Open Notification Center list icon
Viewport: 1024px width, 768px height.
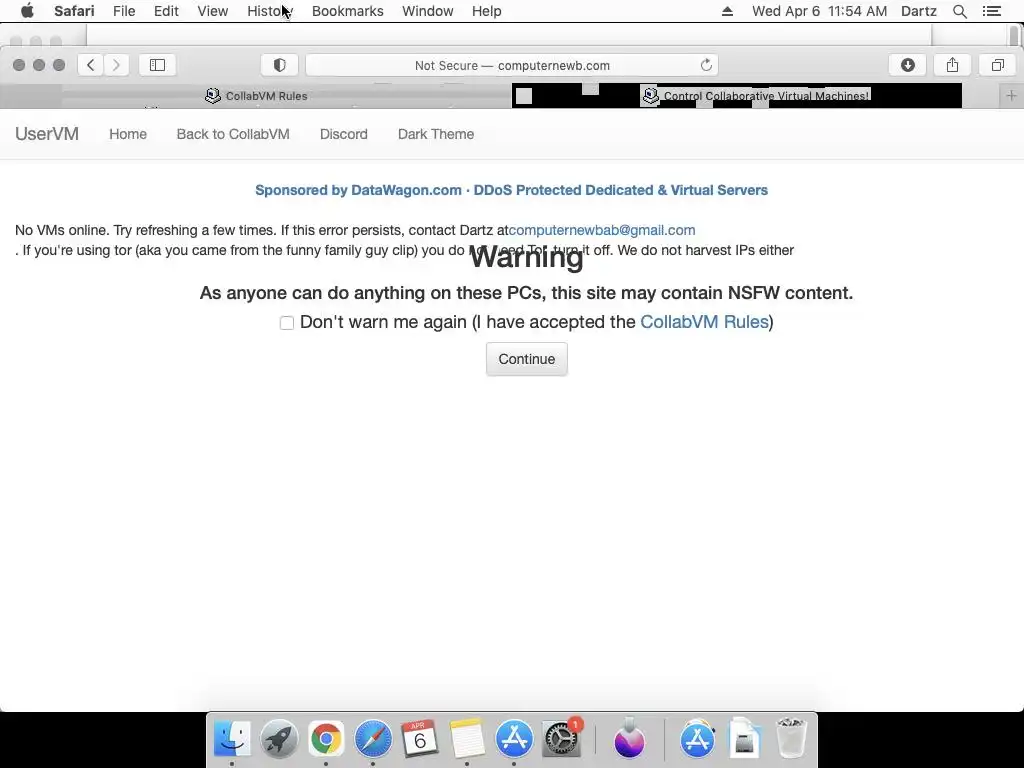click(x=991, y=11)
